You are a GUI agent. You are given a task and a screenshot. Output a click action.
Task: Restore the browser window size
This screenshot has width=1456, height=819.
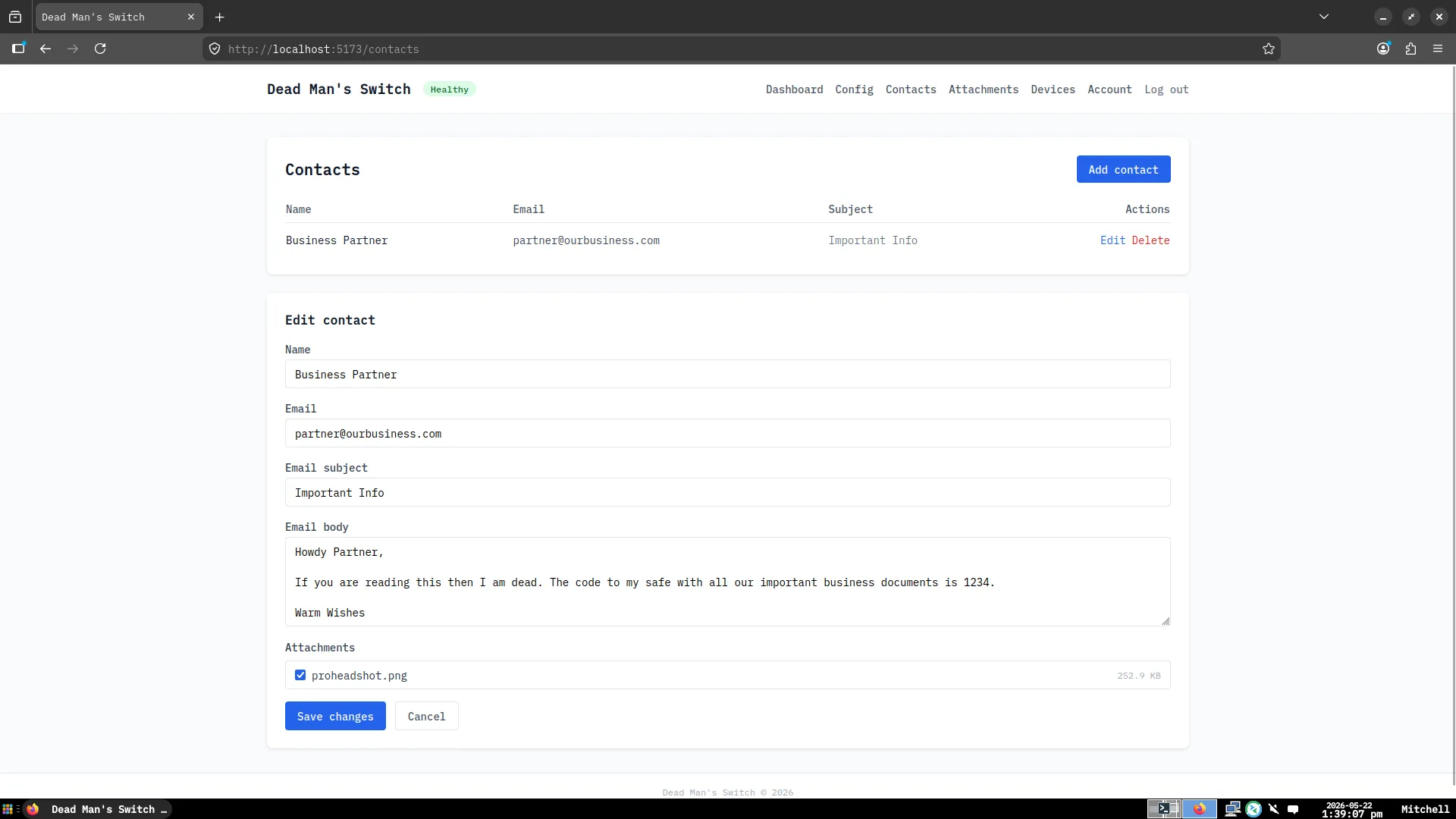tap(1410, 17)
